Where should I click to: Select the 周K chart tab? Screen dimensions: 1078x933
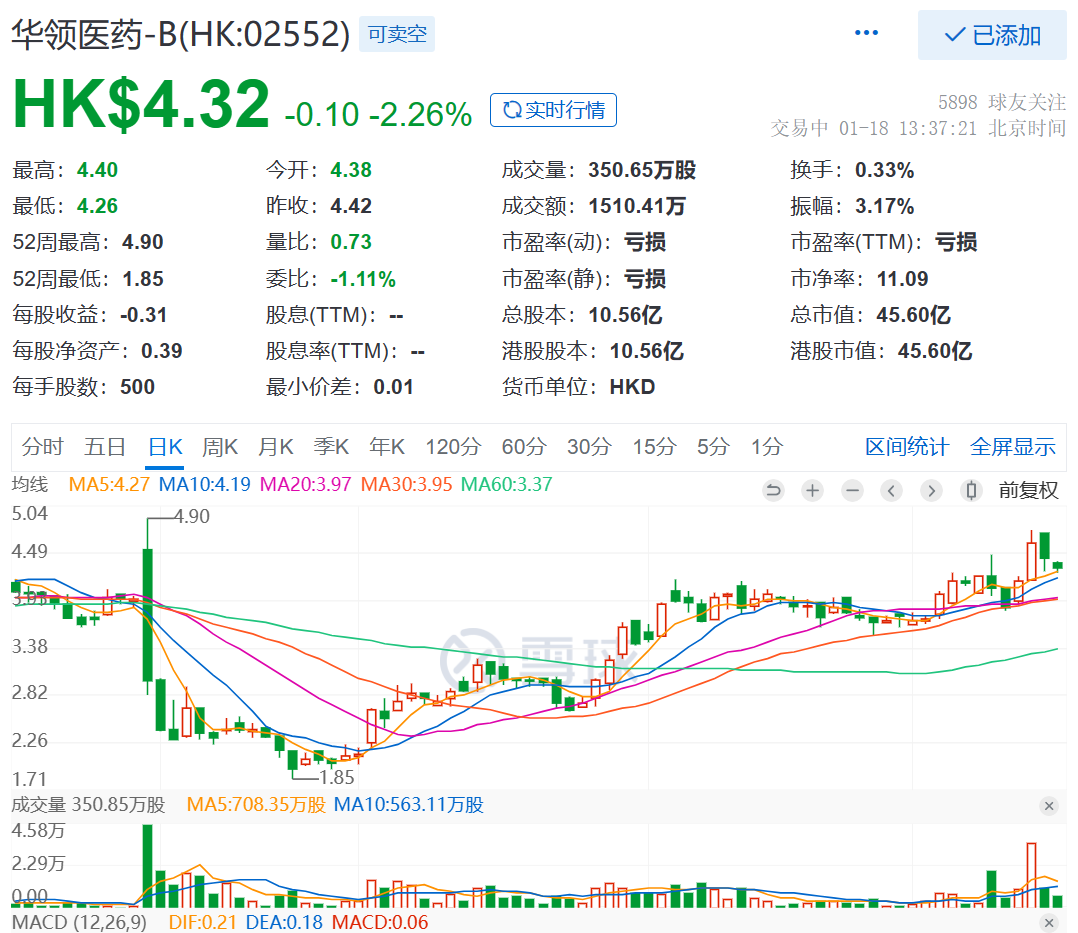click(x=220, y=447)
